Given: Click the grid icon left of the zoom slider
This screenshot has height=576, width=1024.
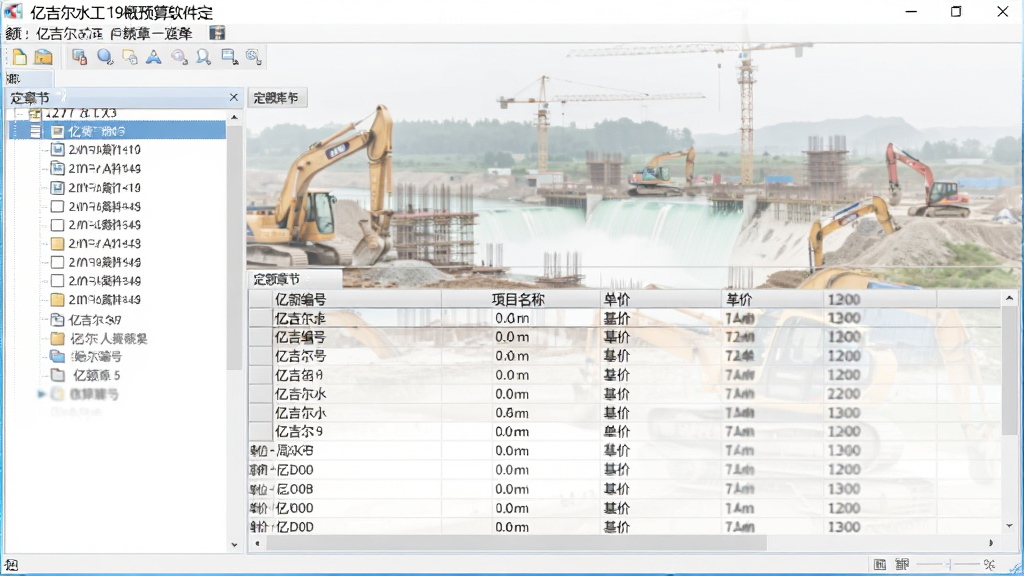Looking at the screenshot, I should pyautogui.click(x=880, y=564).
